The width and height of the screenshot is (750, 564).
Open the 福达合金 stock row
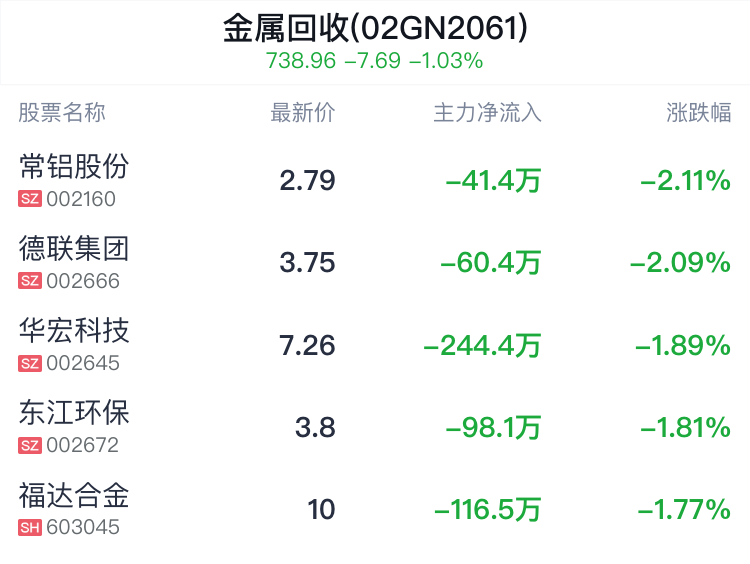point(375,509)
